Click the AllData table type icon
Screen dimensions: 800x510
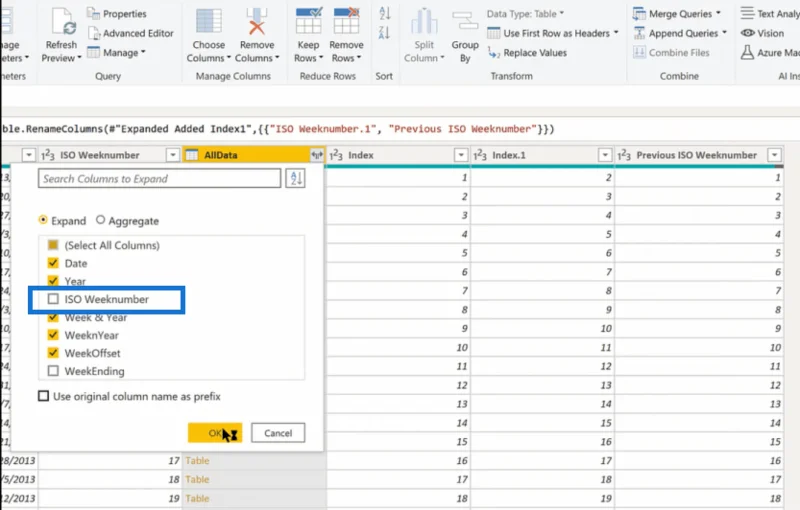click(x=192, y=155)
